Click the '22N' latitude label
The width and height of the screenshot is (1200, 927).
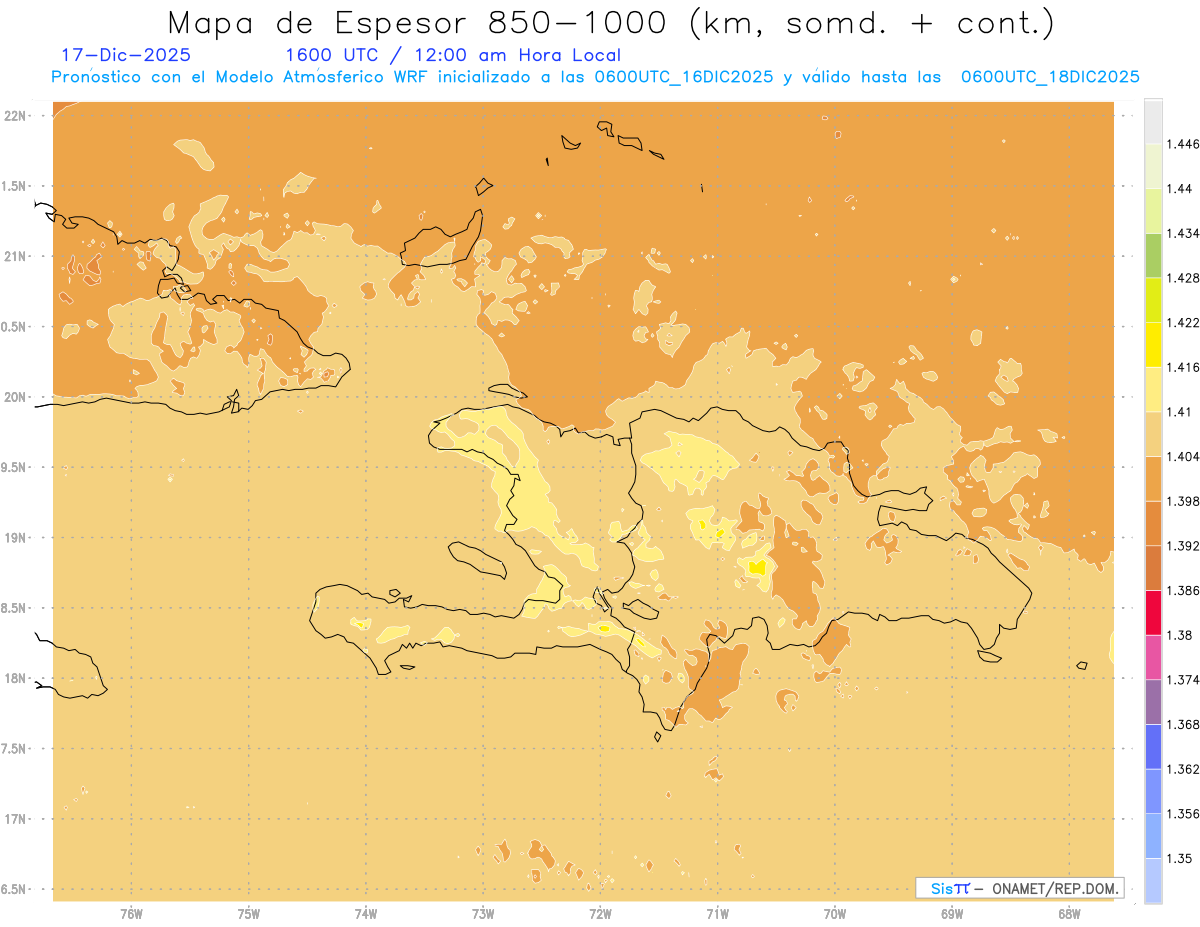tap(15, 116)
